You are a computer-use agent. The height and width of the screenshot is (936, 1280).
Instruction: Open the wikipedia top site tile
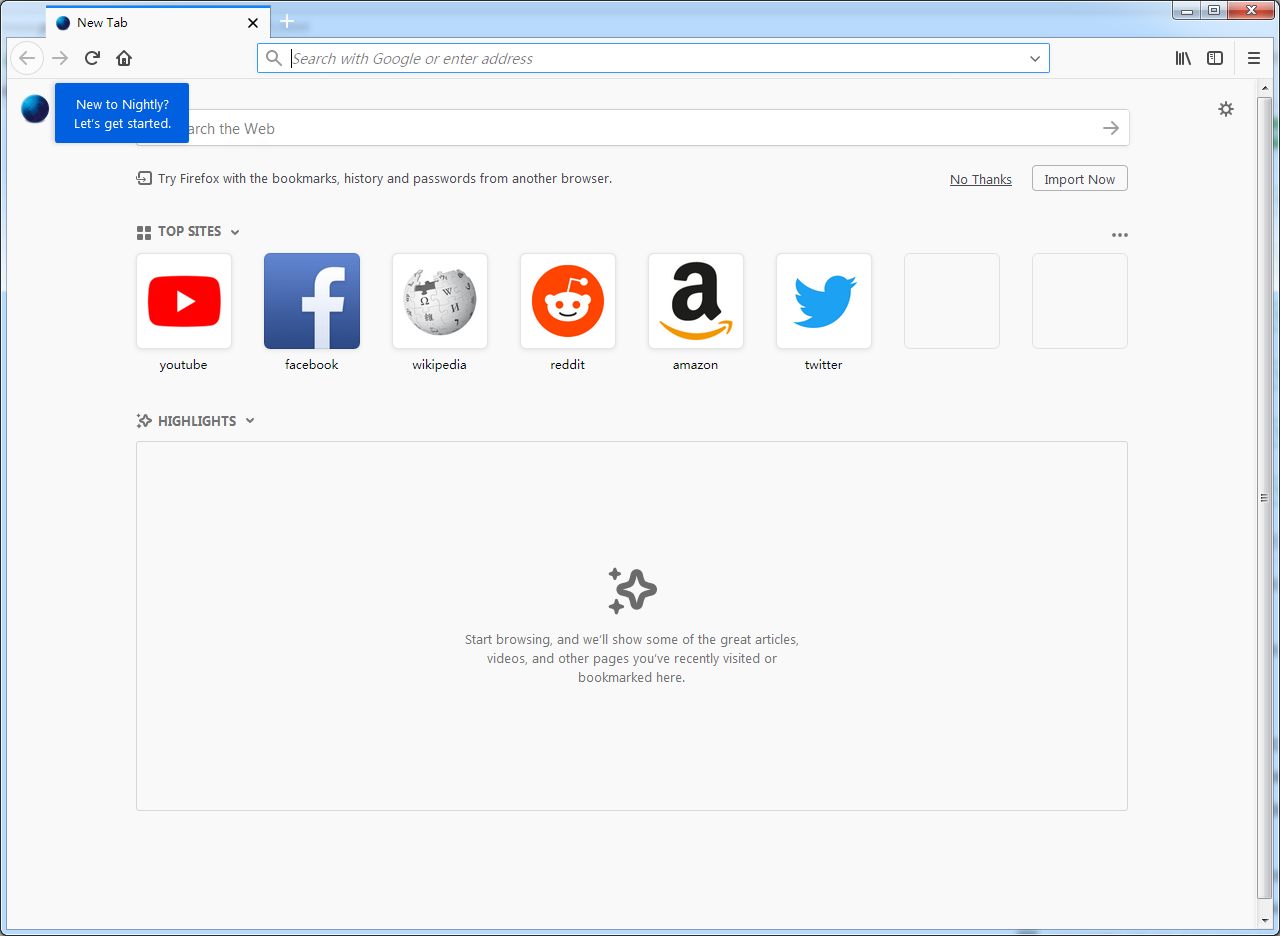[440, 301]
